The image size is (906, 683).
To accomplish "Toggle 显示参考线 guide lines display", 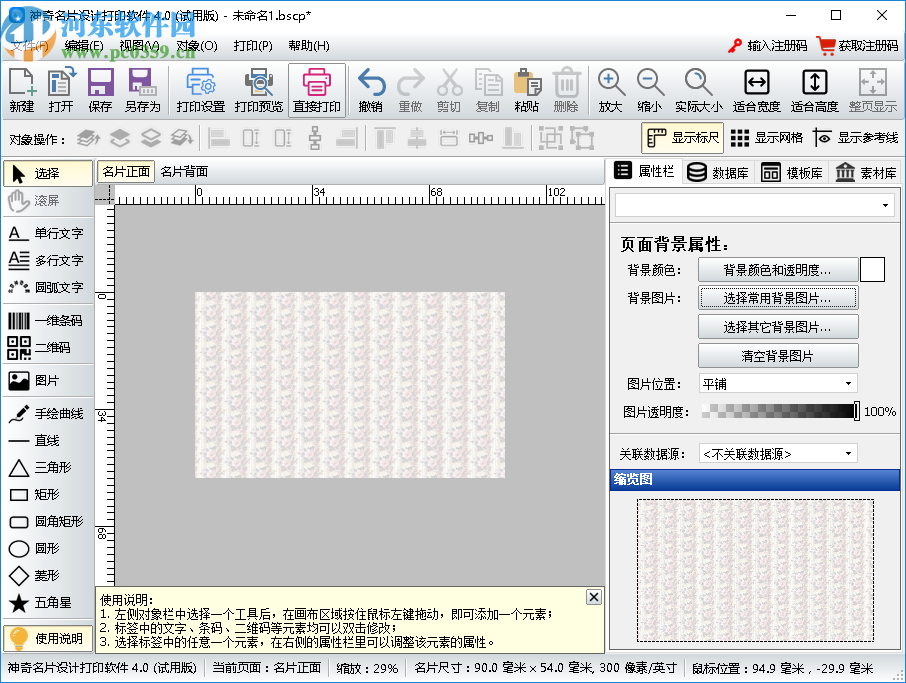I will click(856, 138).
